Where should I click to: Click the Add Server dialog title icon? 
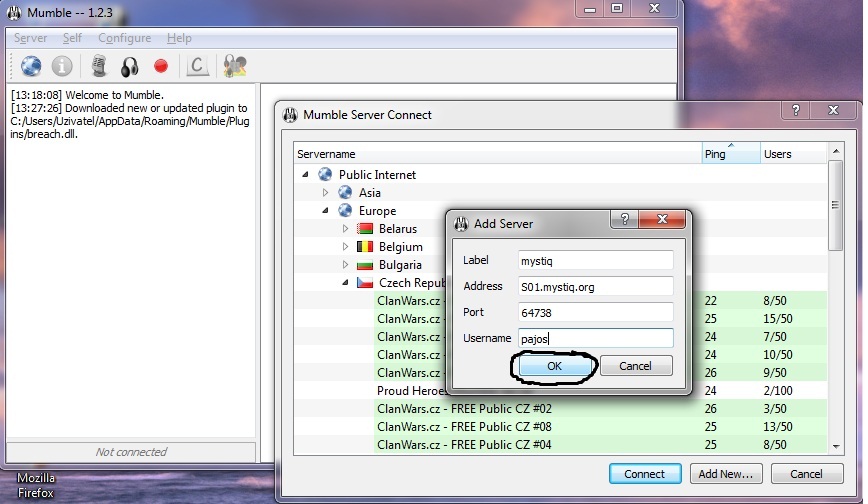pos(461,224)
